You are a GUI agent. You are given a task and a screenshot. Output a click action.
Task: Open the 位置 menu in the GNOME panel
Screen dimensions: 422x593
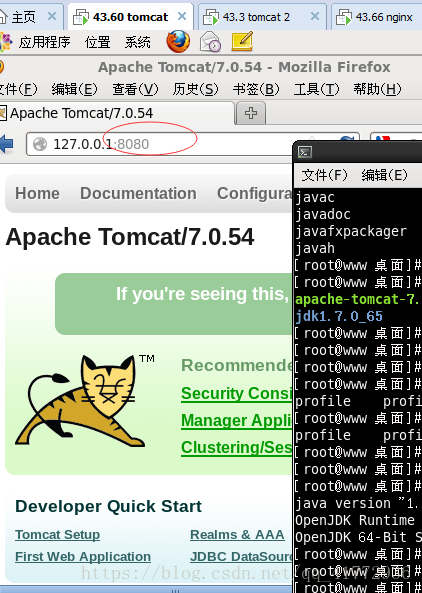click(98, 42)
